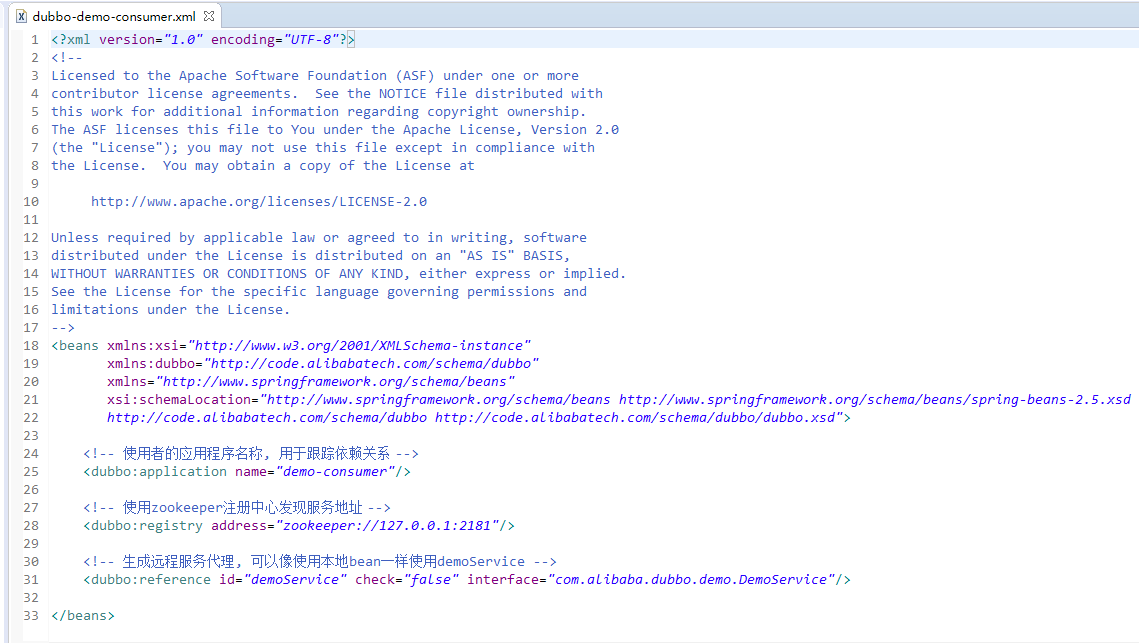Click the "demo-consumer" name value
The image size is (1140, 644).
pyautogui.click(x=335, y=471)
